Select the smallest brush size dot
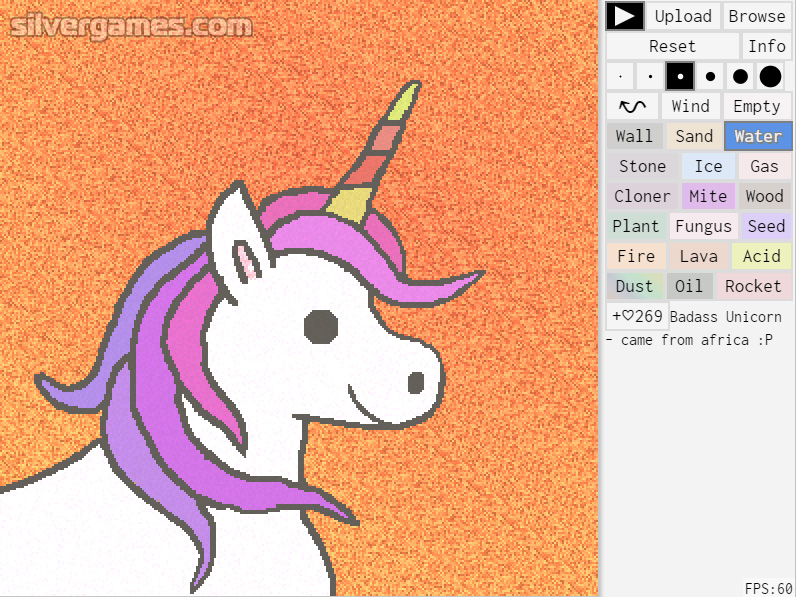 click(x=620, y=76)
